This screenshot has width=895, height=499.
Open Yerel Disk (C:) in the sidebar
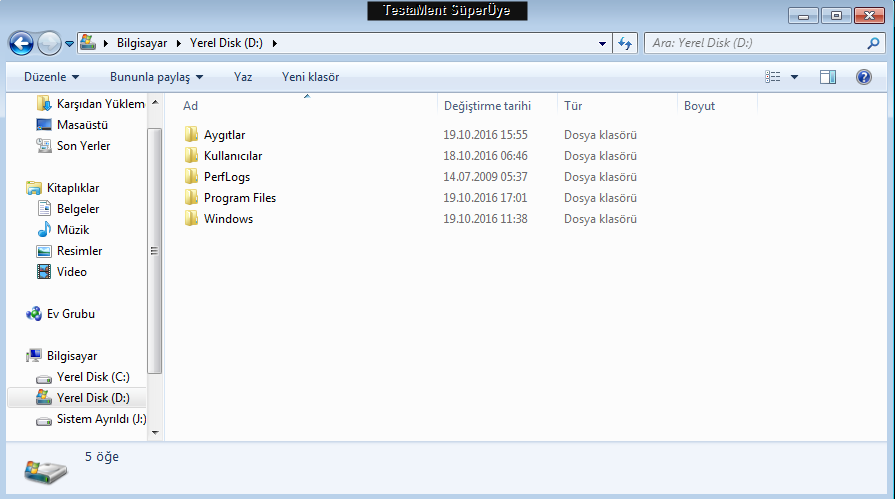(83, 377)
